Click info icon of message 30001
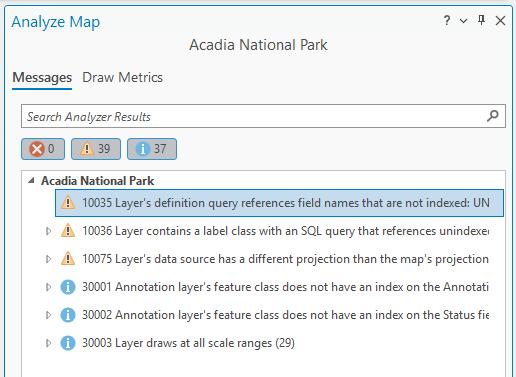The image size is (516, 377). pos(68,287)
